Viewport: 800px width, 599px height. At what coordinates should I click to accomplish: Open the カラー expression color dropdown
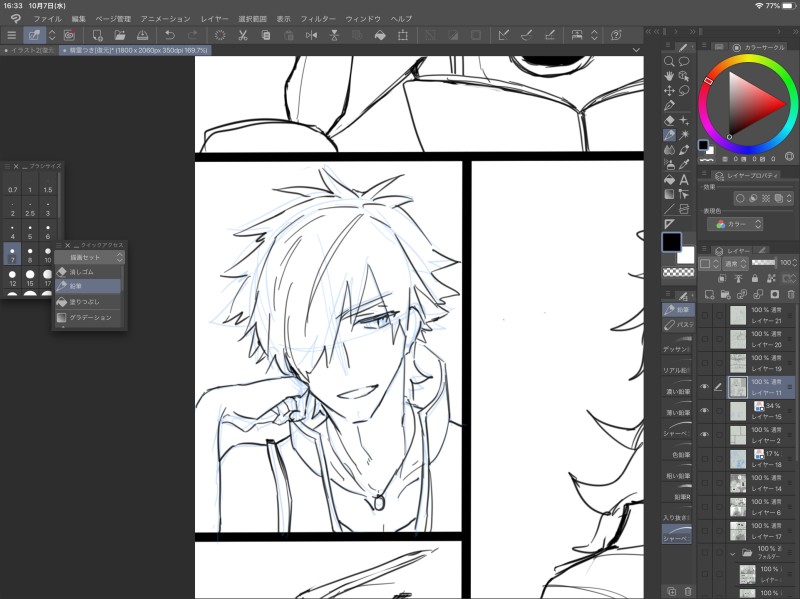pyautogui.click(x=735, y=224)
